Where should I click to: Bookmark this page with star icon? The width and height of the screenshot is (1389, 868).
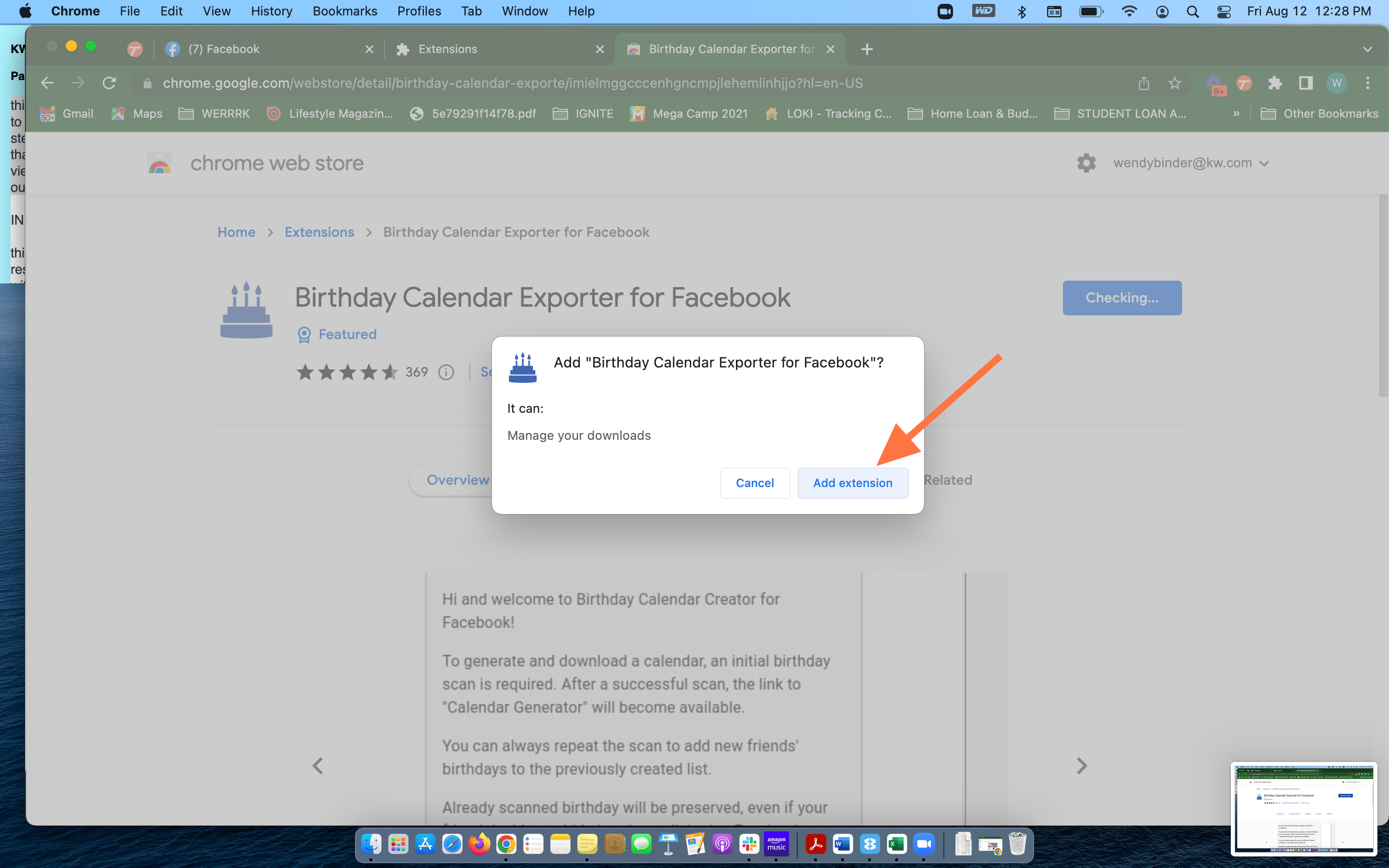(1175, 83)
